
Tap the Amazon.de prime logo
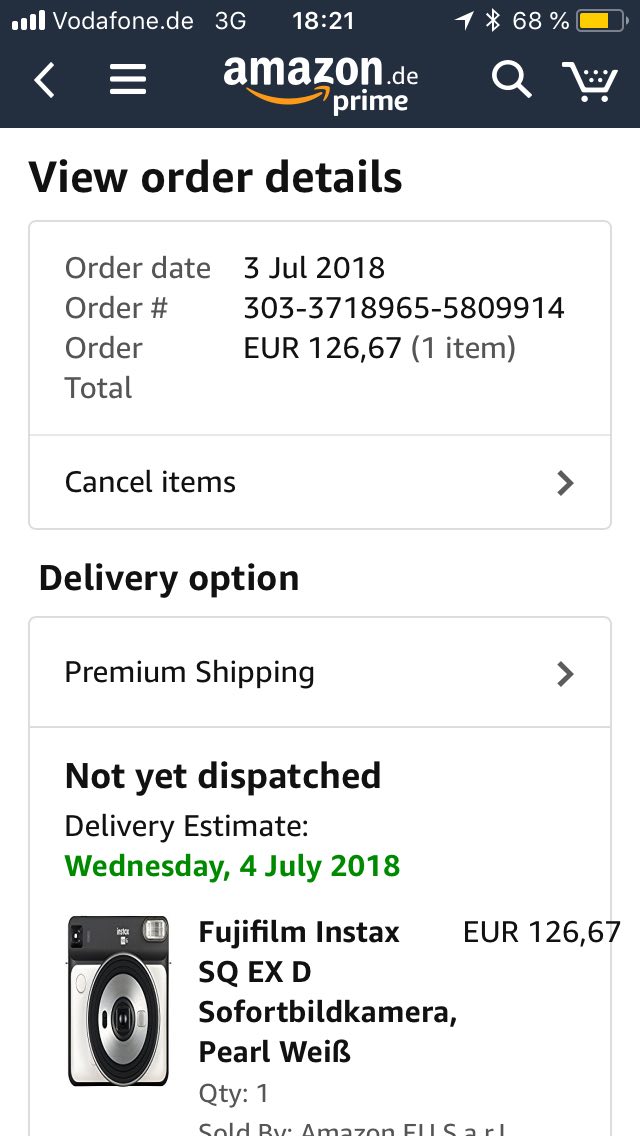click(x=320, y=82)
